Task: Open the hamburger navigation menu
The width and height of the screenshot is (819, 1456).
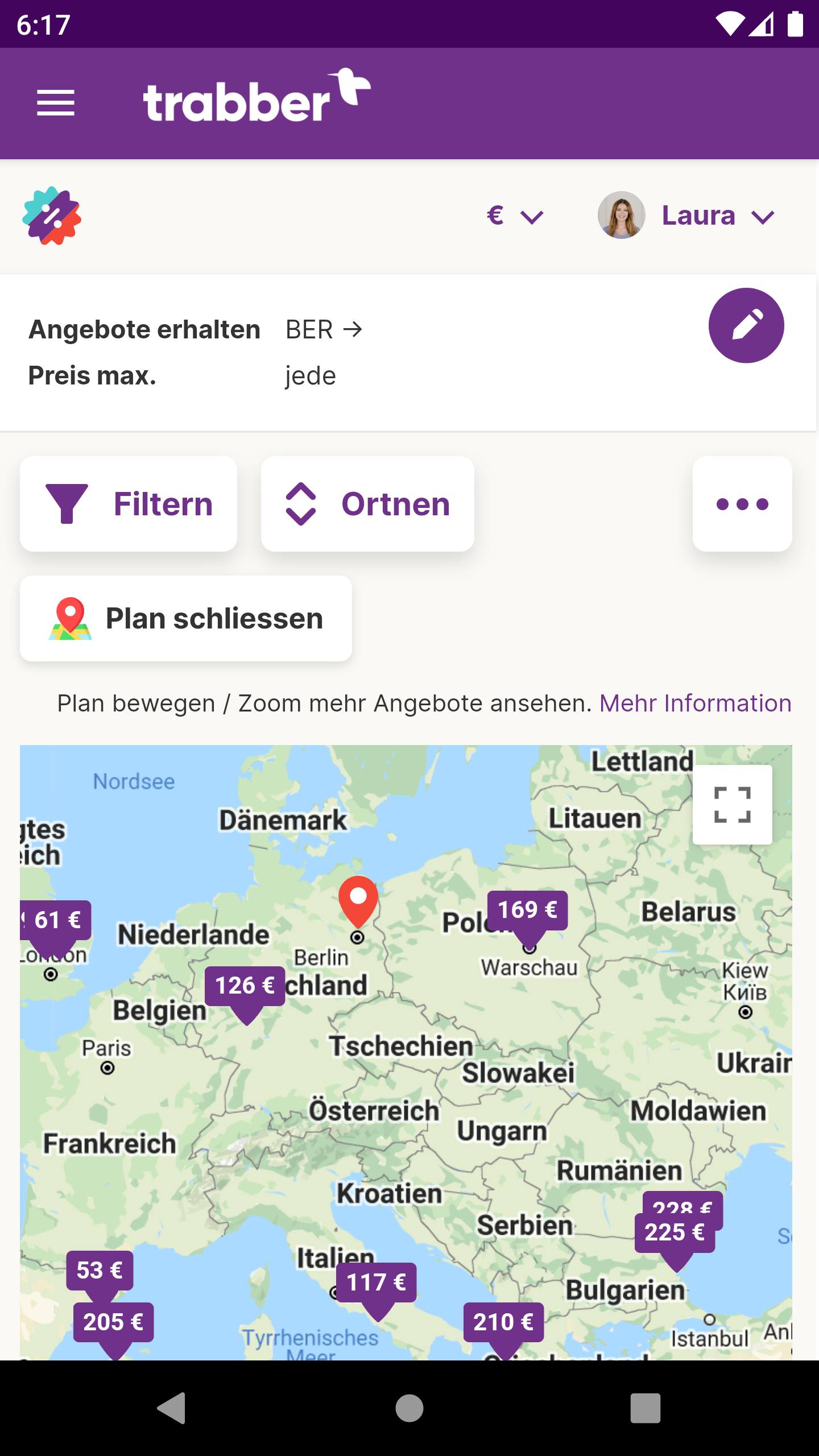Action: pos(56,103)
